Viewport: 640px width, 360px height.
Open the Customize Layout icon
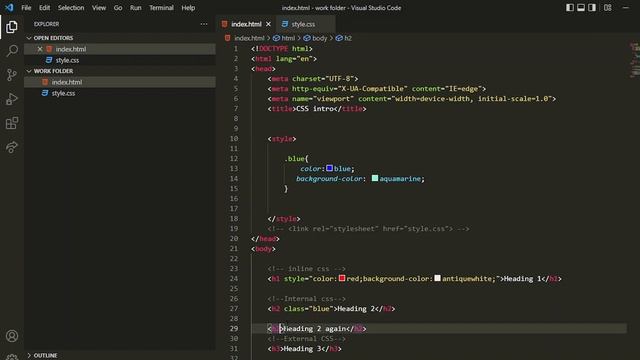(x=607, y=7)
